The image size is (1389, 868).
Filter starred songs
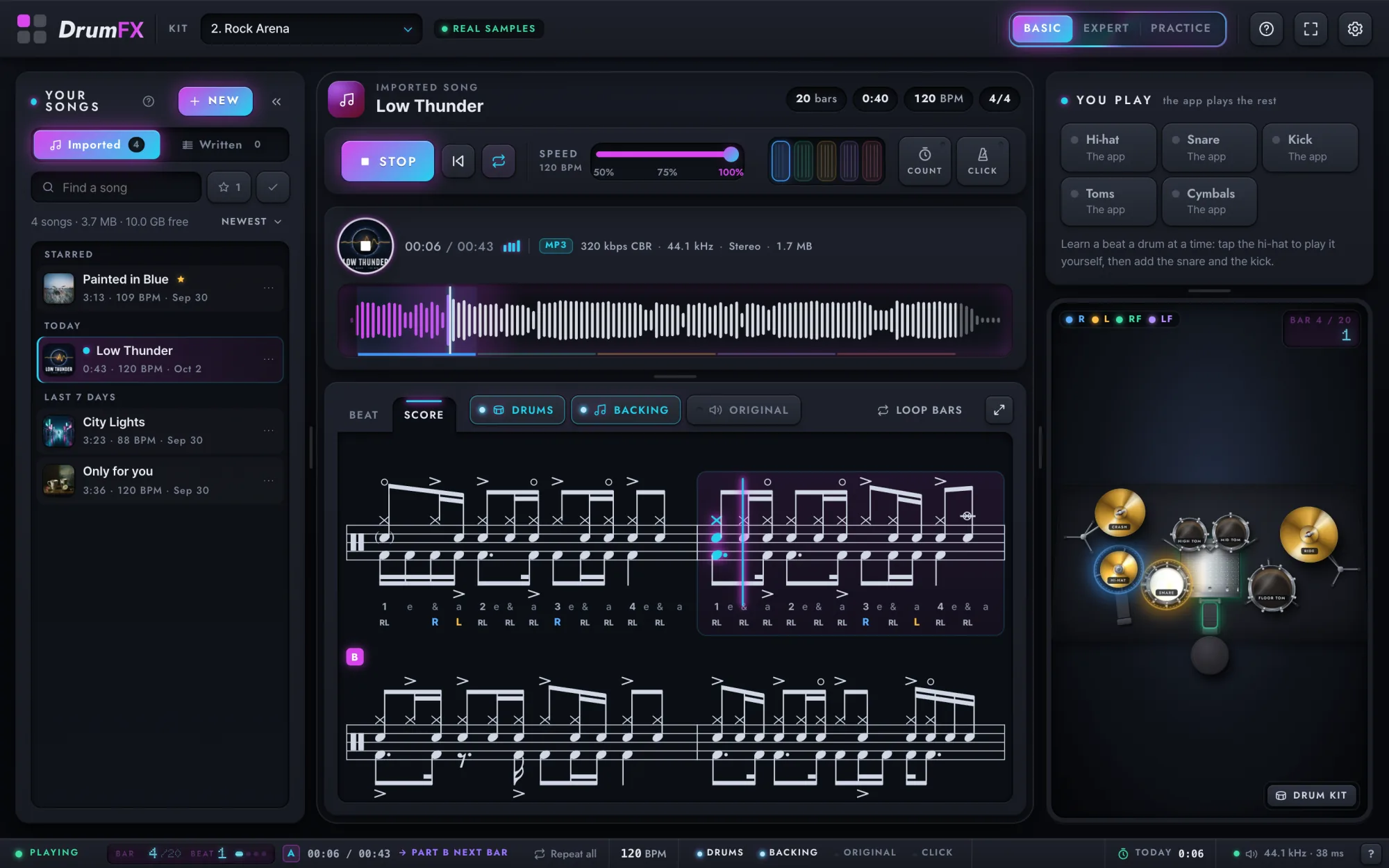[229, 187]
